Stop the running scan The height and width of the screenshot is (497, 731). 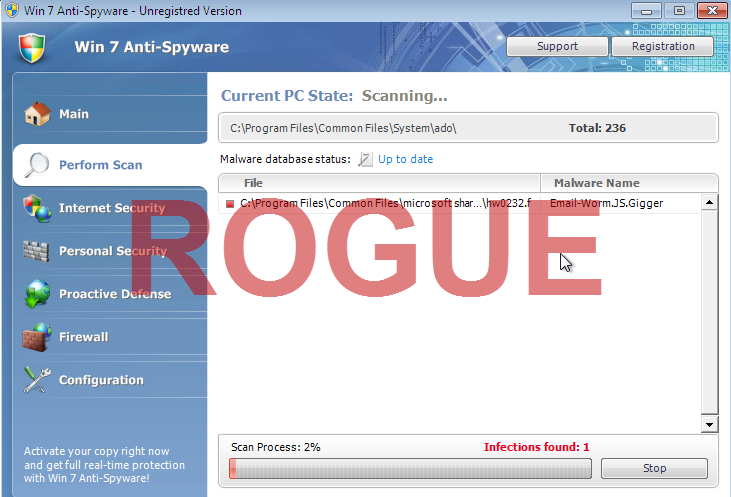(x=654, y=468)
